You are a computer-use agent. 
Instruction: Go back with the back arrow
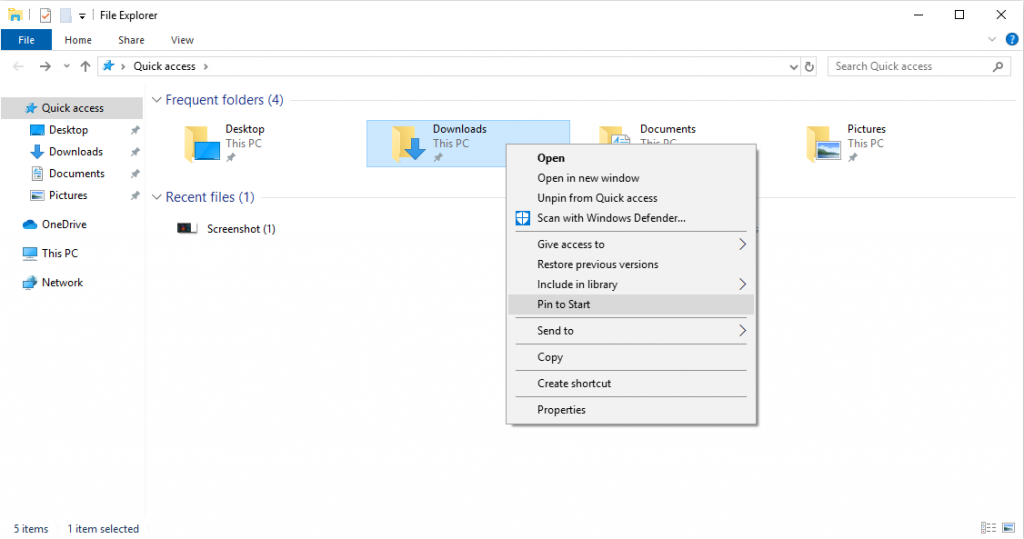click(x=18, y=66)
